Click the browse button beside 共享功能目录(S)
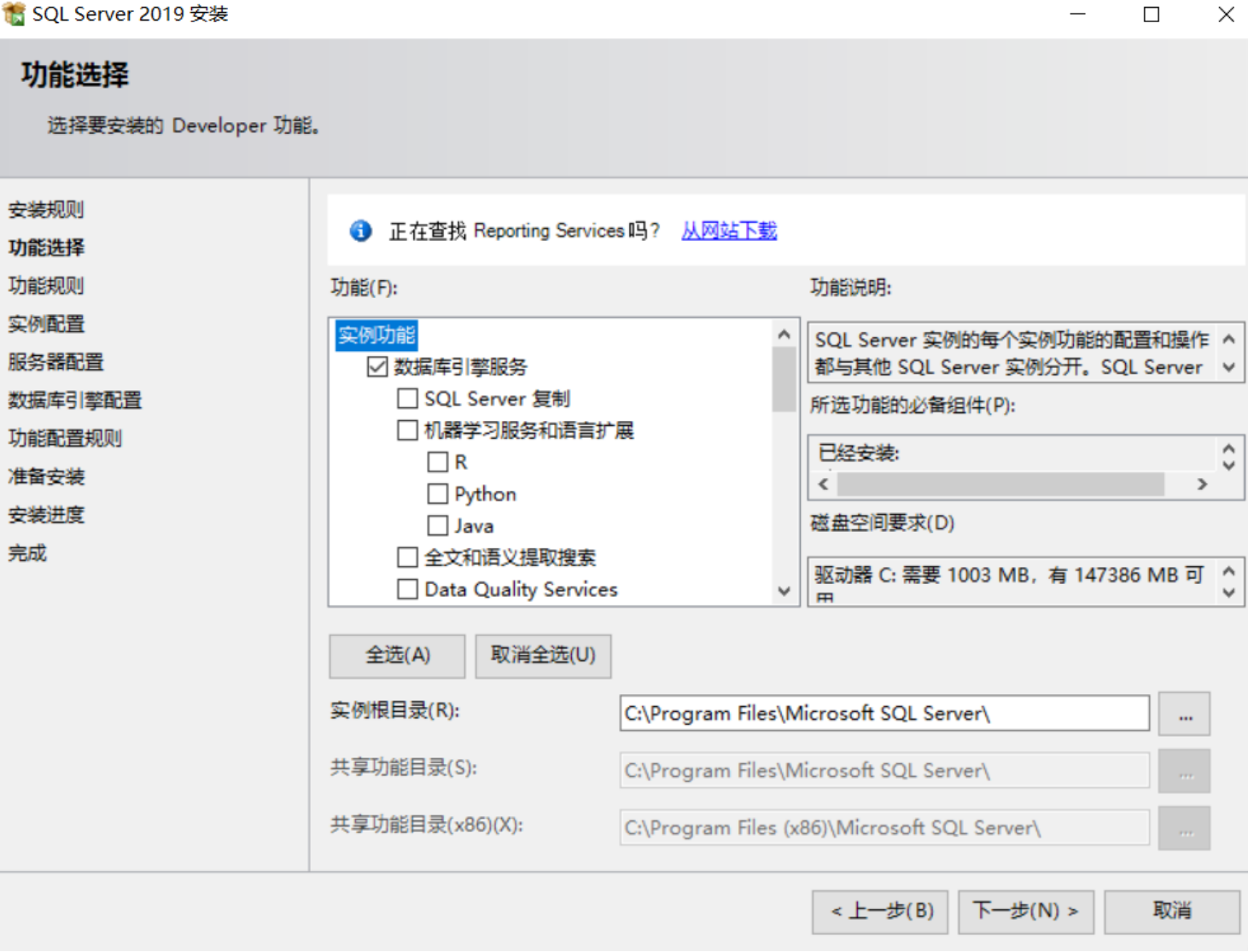Image resolution: width=1248 pixels, height=952 pixels. pos(1185,770)
